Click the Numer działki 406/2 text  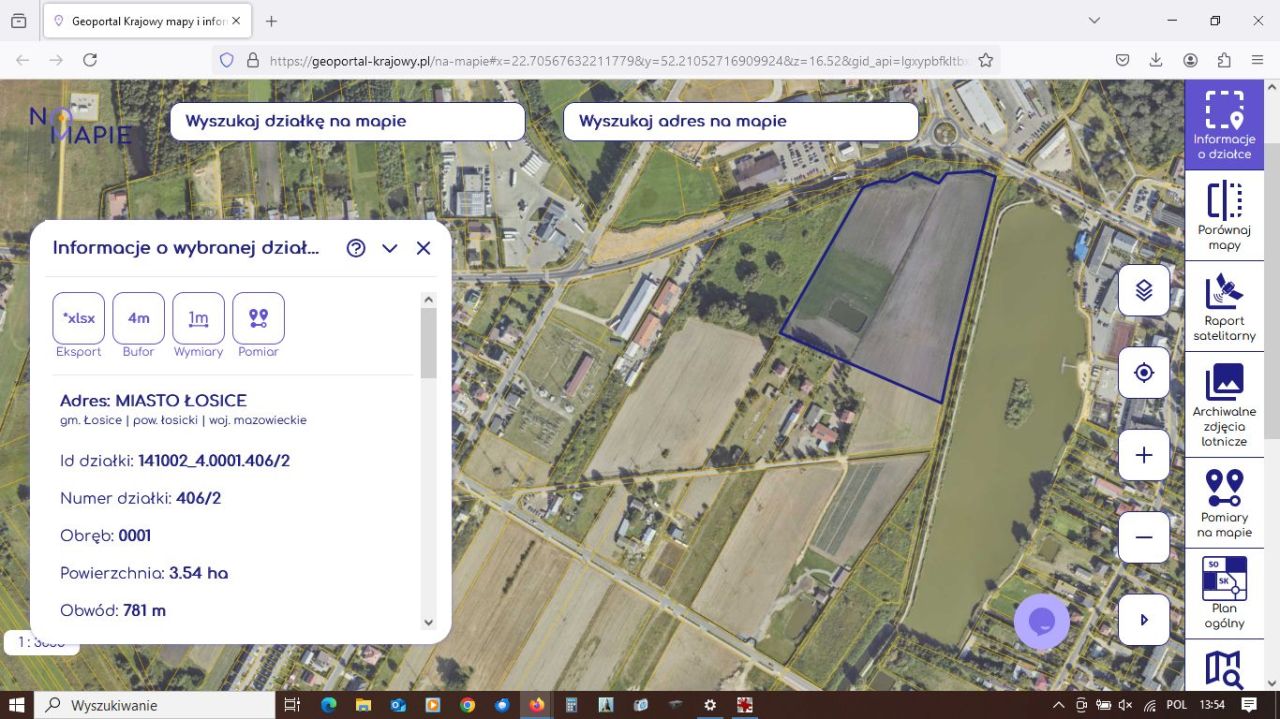pos(140,498)
